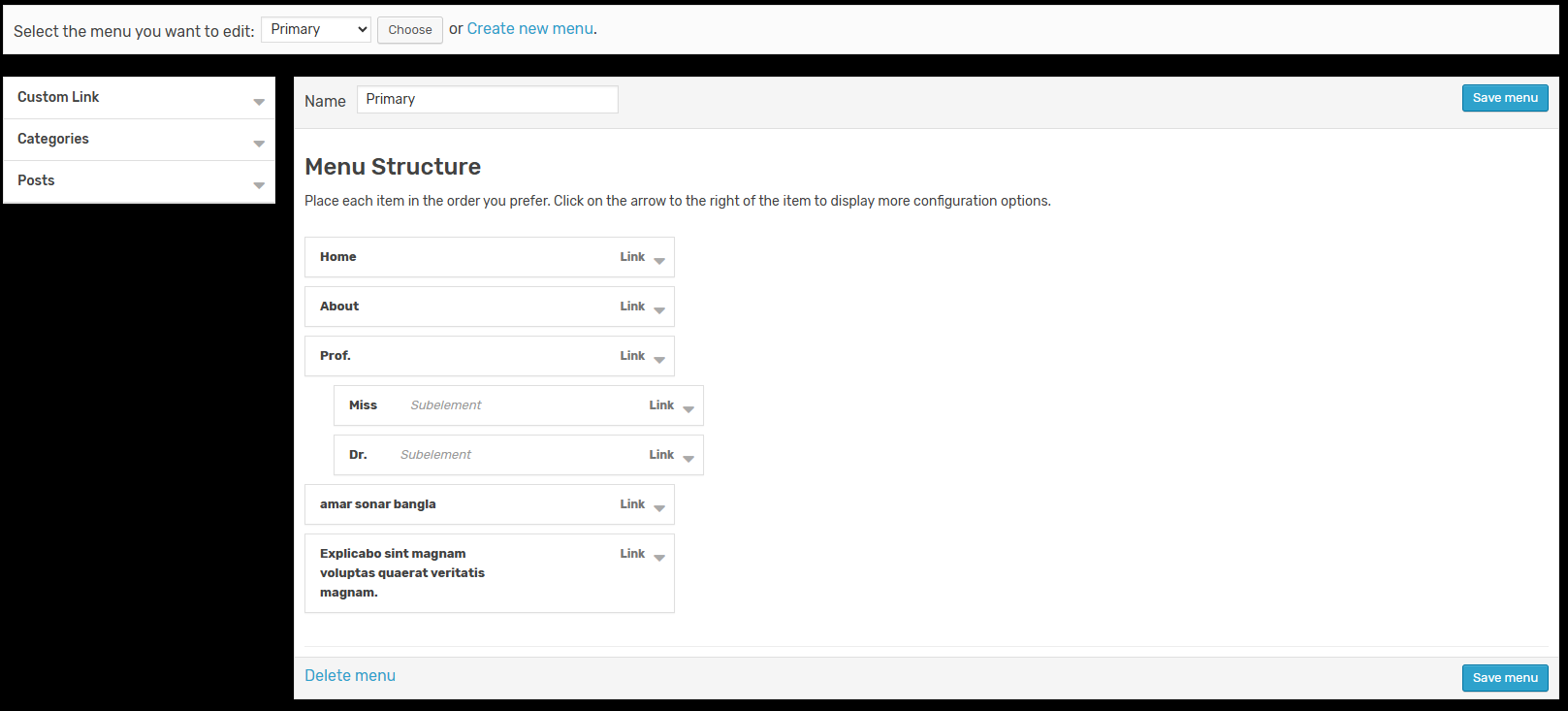Expand amar sonar bangla item arrow
The height and width of the screenshot is (711, 1568).
coord(659,507)
